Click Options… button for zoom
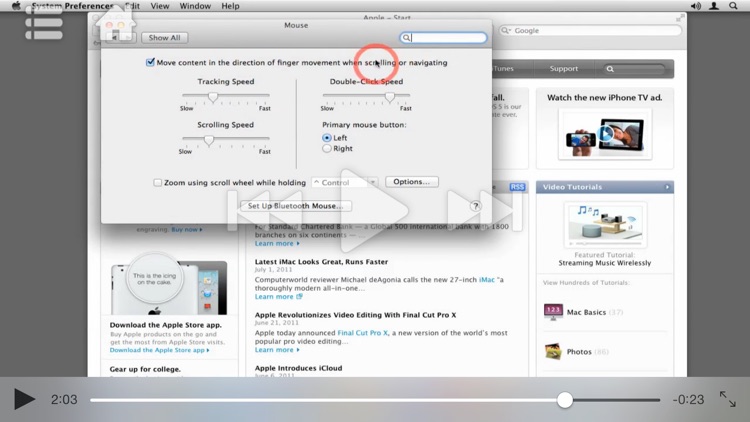 (x=412, y=182)
